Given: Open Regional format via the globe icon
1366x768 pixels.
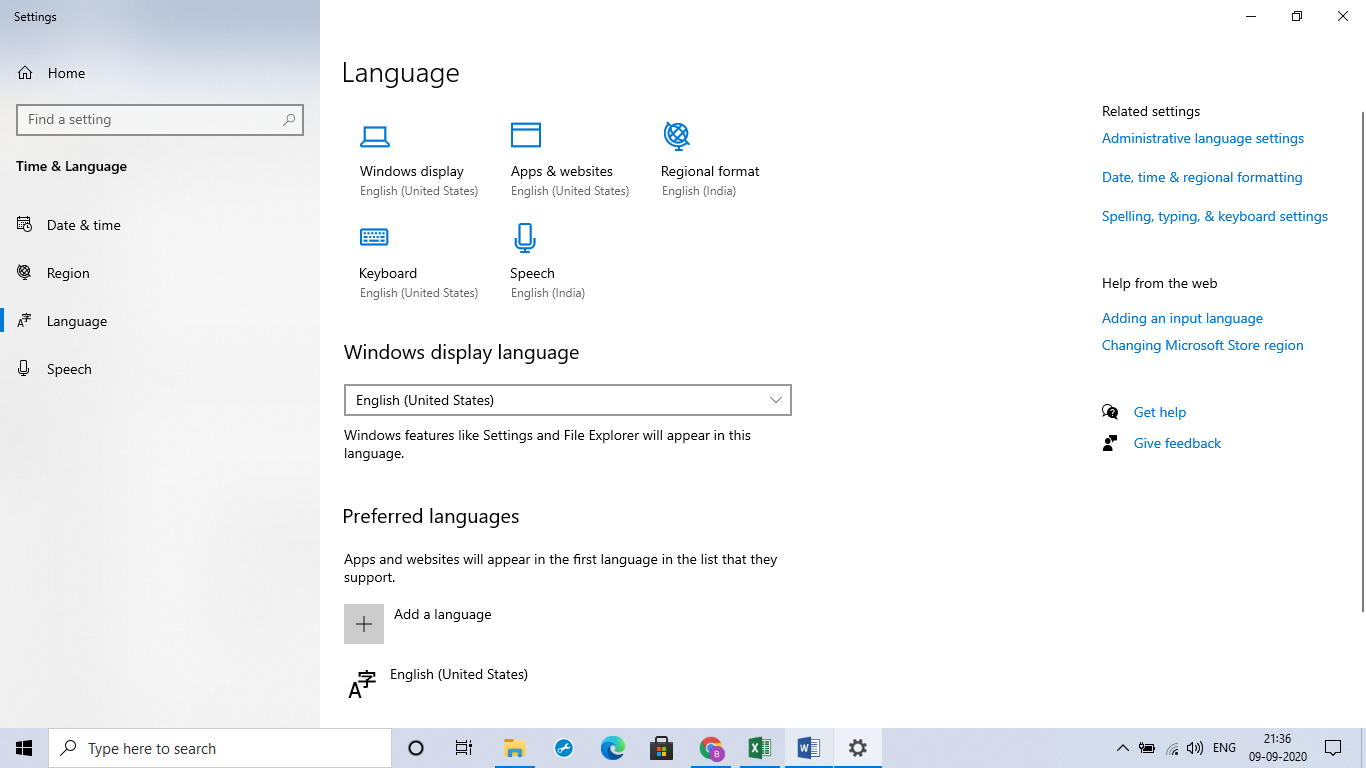Looking at the screenshot, I should (676, 136).
